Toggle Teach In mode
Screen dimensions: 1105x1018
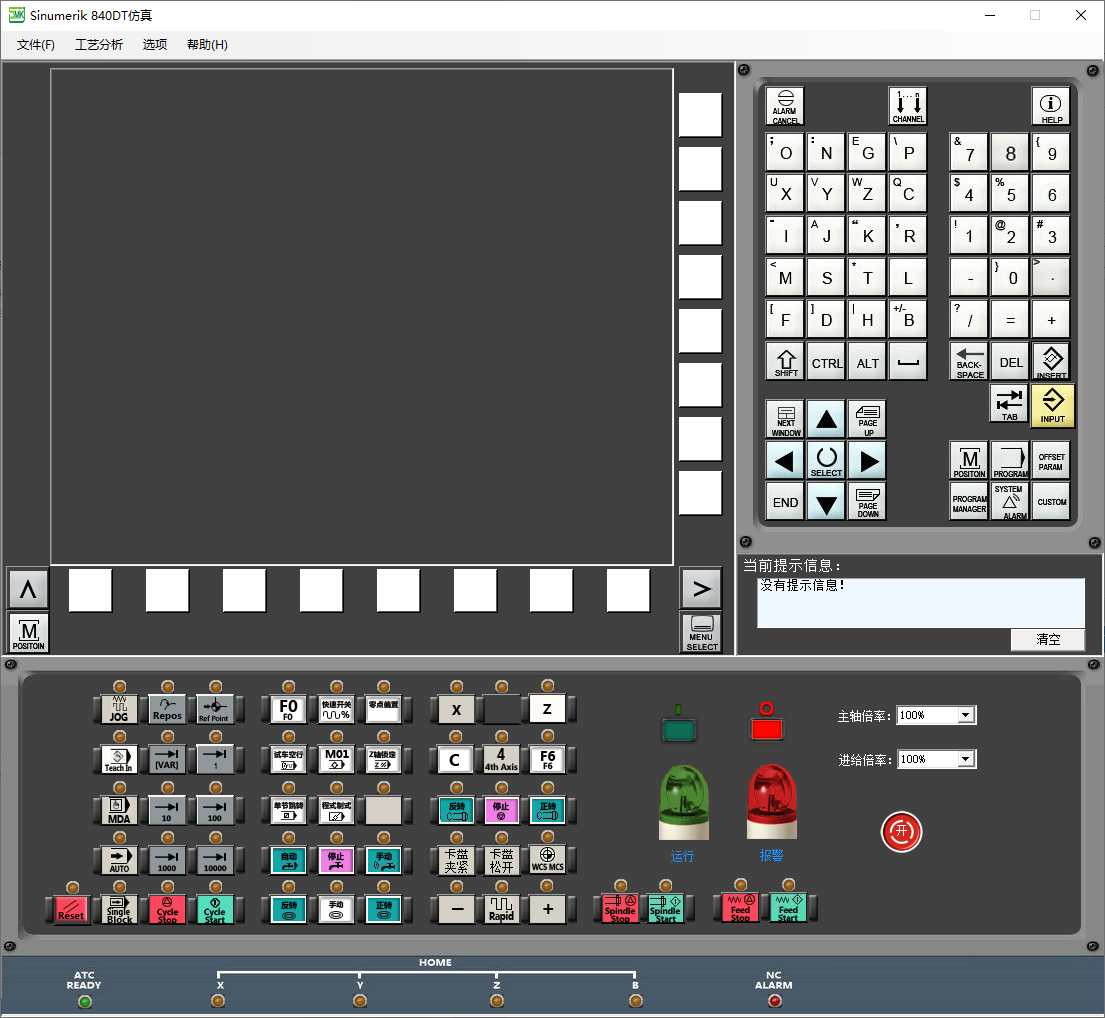[119, 759]
